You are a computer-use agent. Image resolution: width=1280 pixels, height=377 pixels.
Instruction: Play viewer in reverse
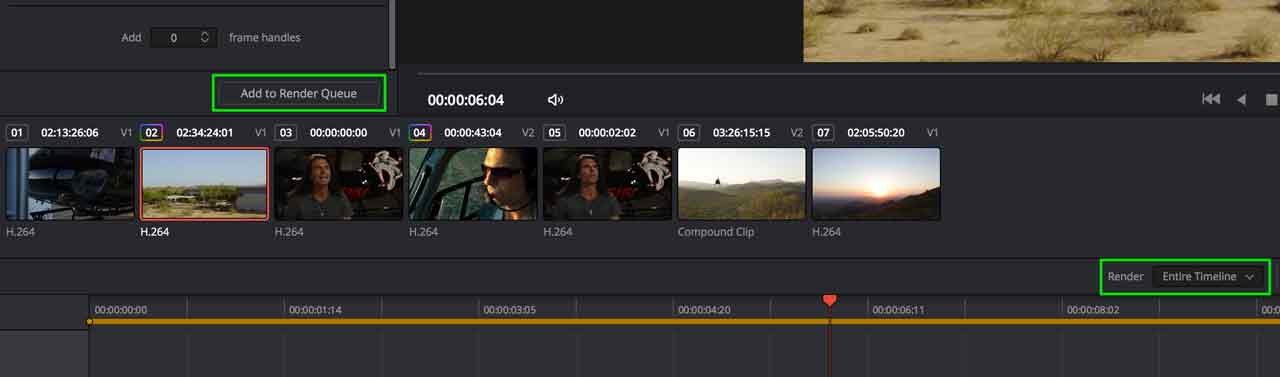click(x=1242, y=99)
